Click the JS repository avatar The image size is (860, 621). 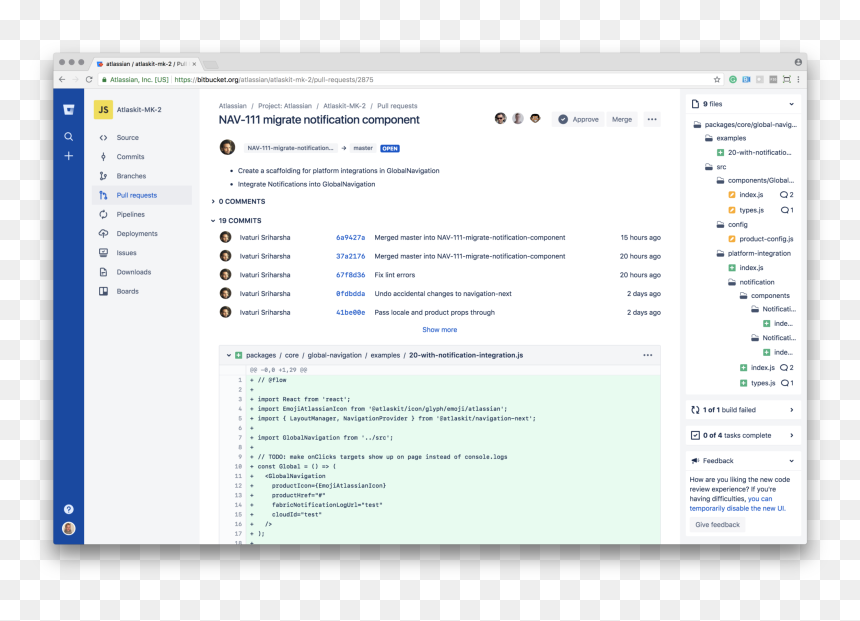point(103,110)
